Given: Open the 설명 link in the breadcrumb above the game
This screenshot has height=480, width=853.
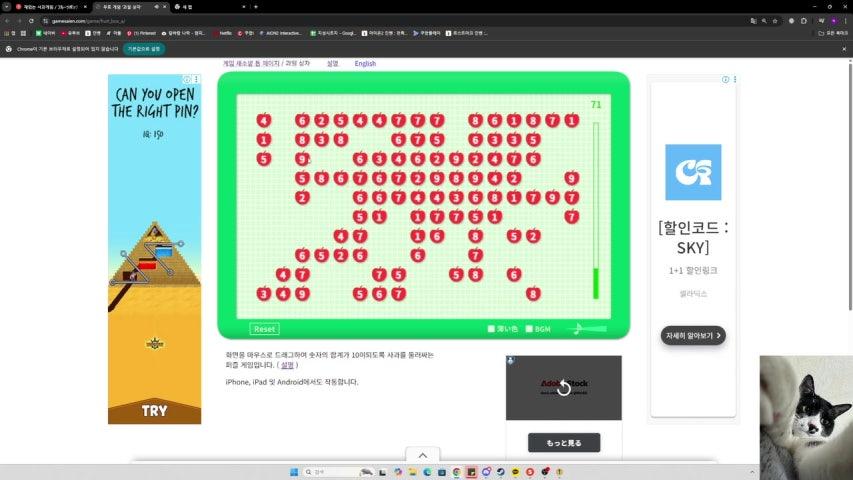Looking at the screenshot, I should pos(332,64).
